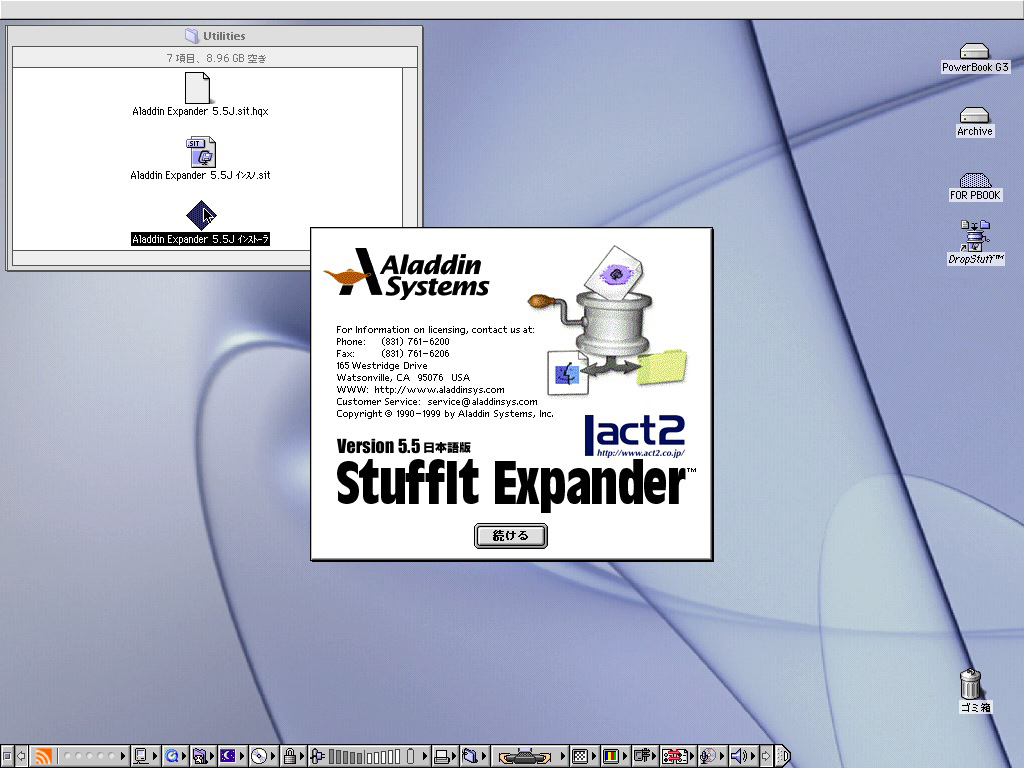Viewport: 1024px width, 768px height.
Task: Click the http://www.act2.co.jp/ link under act2 logo
Action: click(x=641, y=453)
